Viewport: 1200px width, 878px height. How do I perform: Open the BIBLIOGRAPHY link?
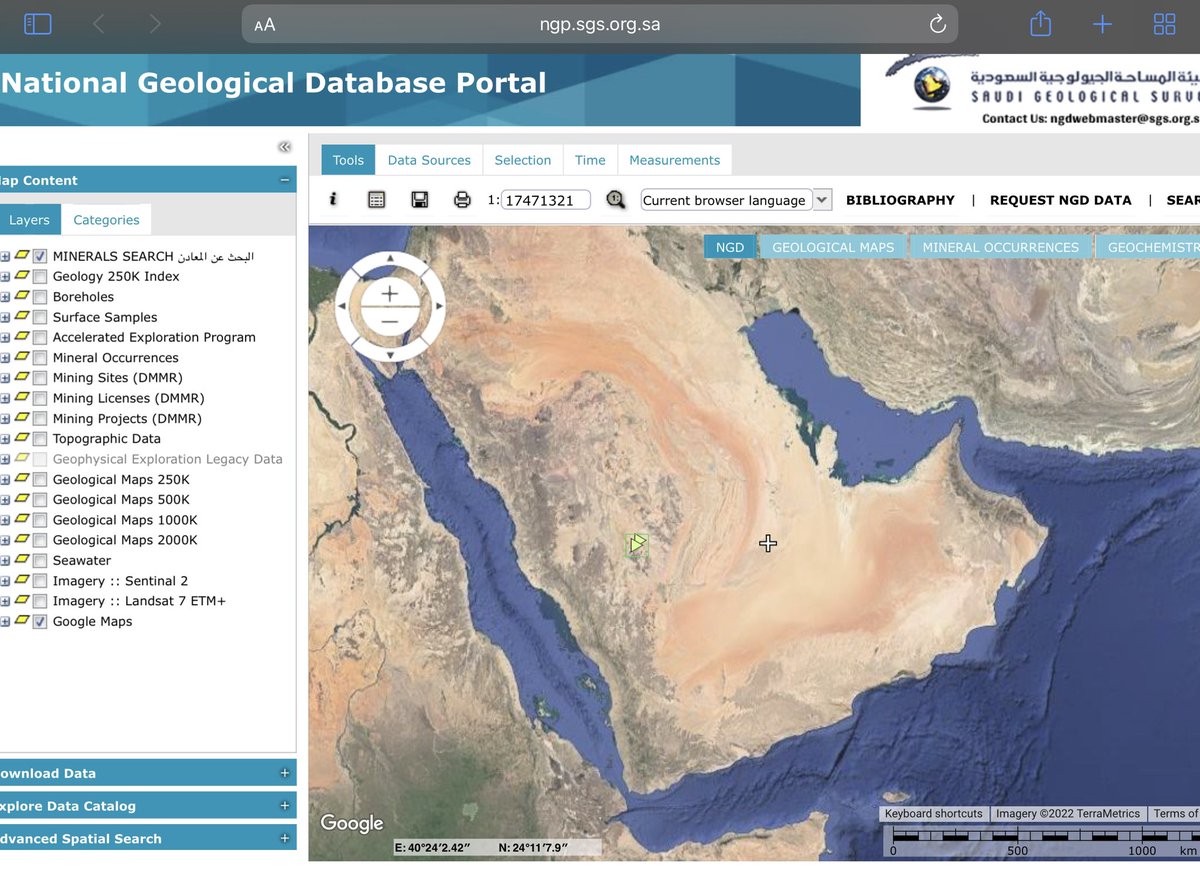point(900,200)
